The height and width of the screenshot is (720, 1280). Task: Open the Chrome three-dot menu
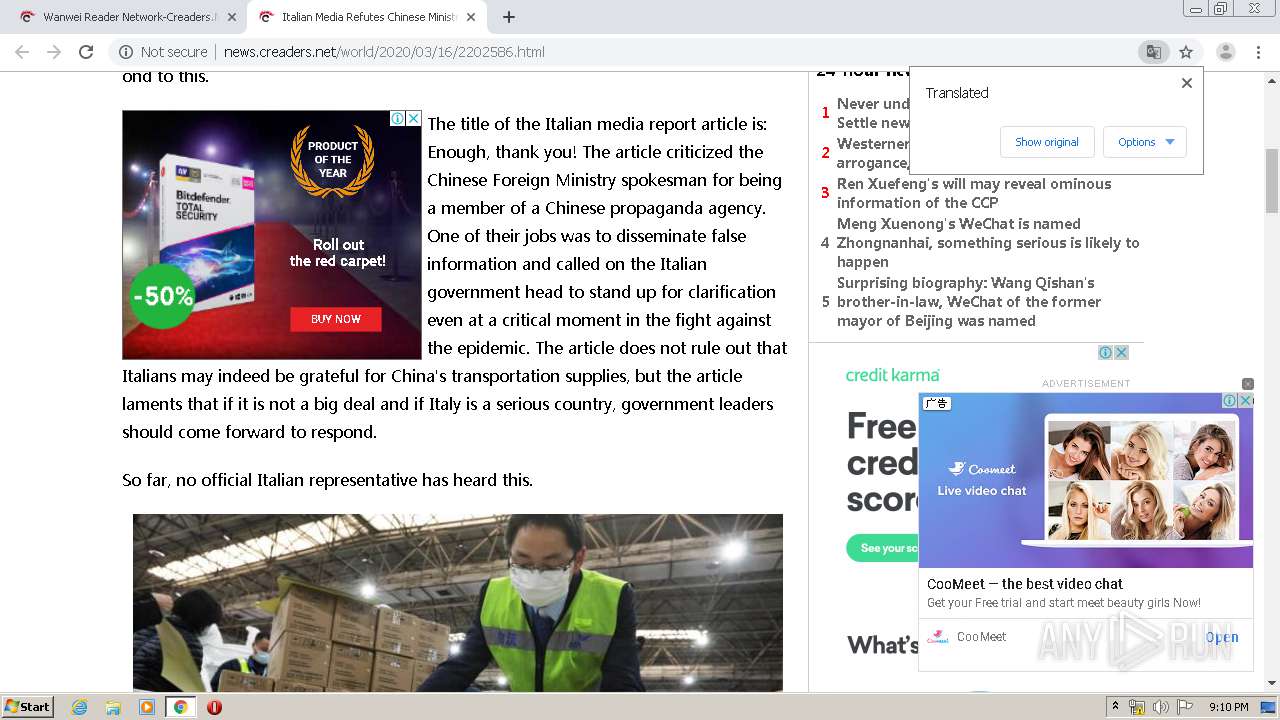[x=1258, y=52]
